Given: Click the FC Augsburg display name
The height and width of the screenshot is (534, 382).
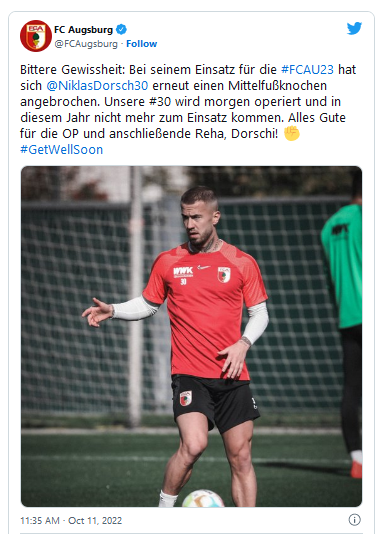Looking at the screenshot, I should pos(83,30).
